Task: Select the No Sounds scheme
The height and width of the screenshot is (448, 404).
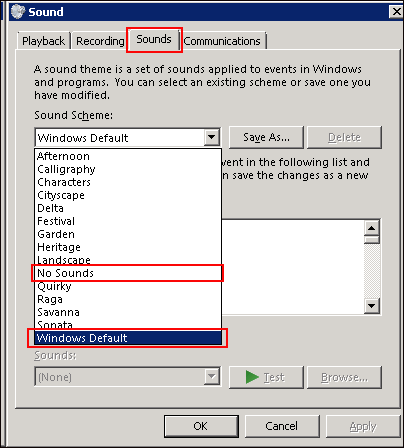Action: [128, 273]
